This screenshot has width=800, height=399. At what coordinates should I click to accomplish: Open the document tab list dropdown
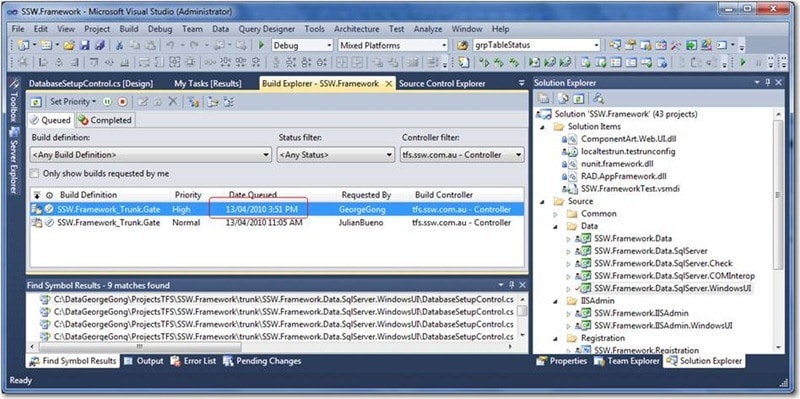pyautogui.click(x=521, y=83)
